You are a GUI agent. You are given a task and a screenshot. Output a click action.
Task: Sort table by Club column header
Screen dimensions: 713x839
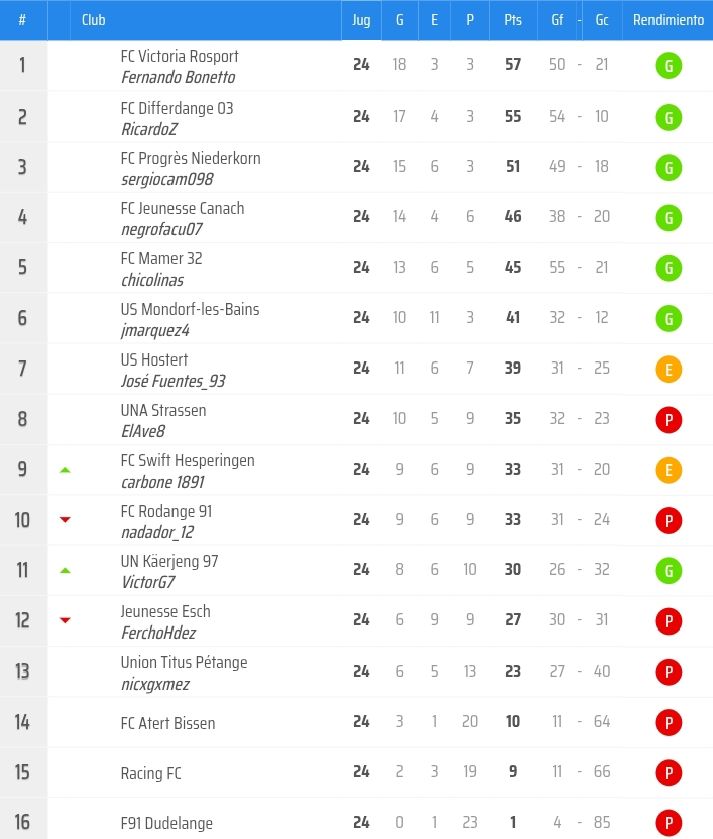(94, 20)
